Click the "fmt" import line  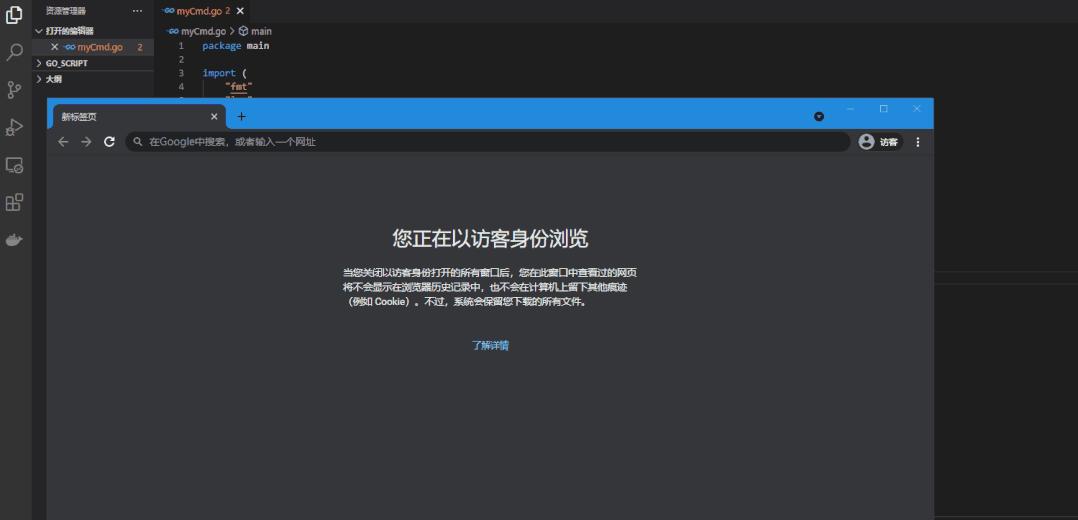(x=239, y=87)
